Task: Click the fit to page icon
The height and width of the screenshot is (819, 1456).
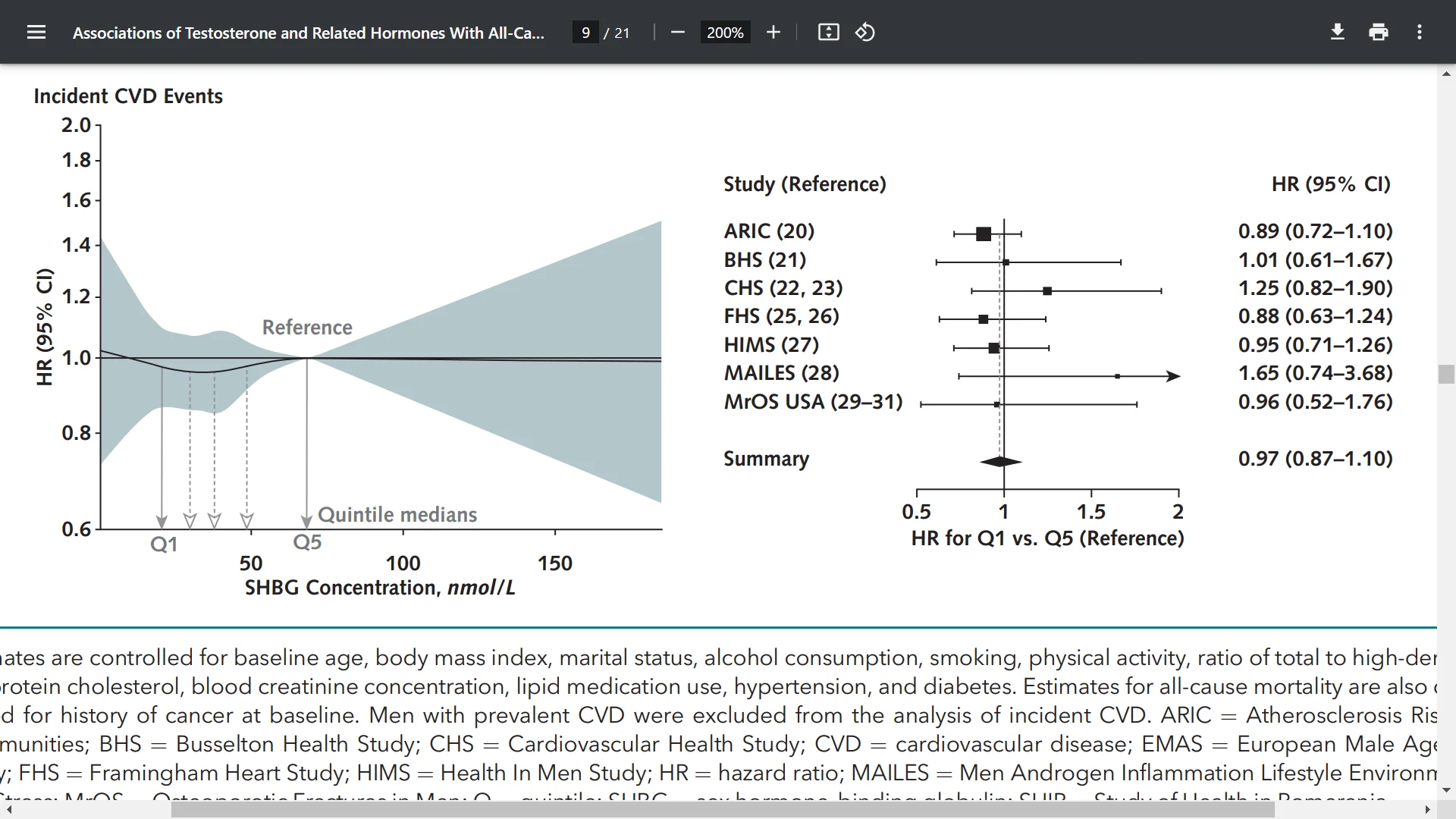Action: coord(828,32)
